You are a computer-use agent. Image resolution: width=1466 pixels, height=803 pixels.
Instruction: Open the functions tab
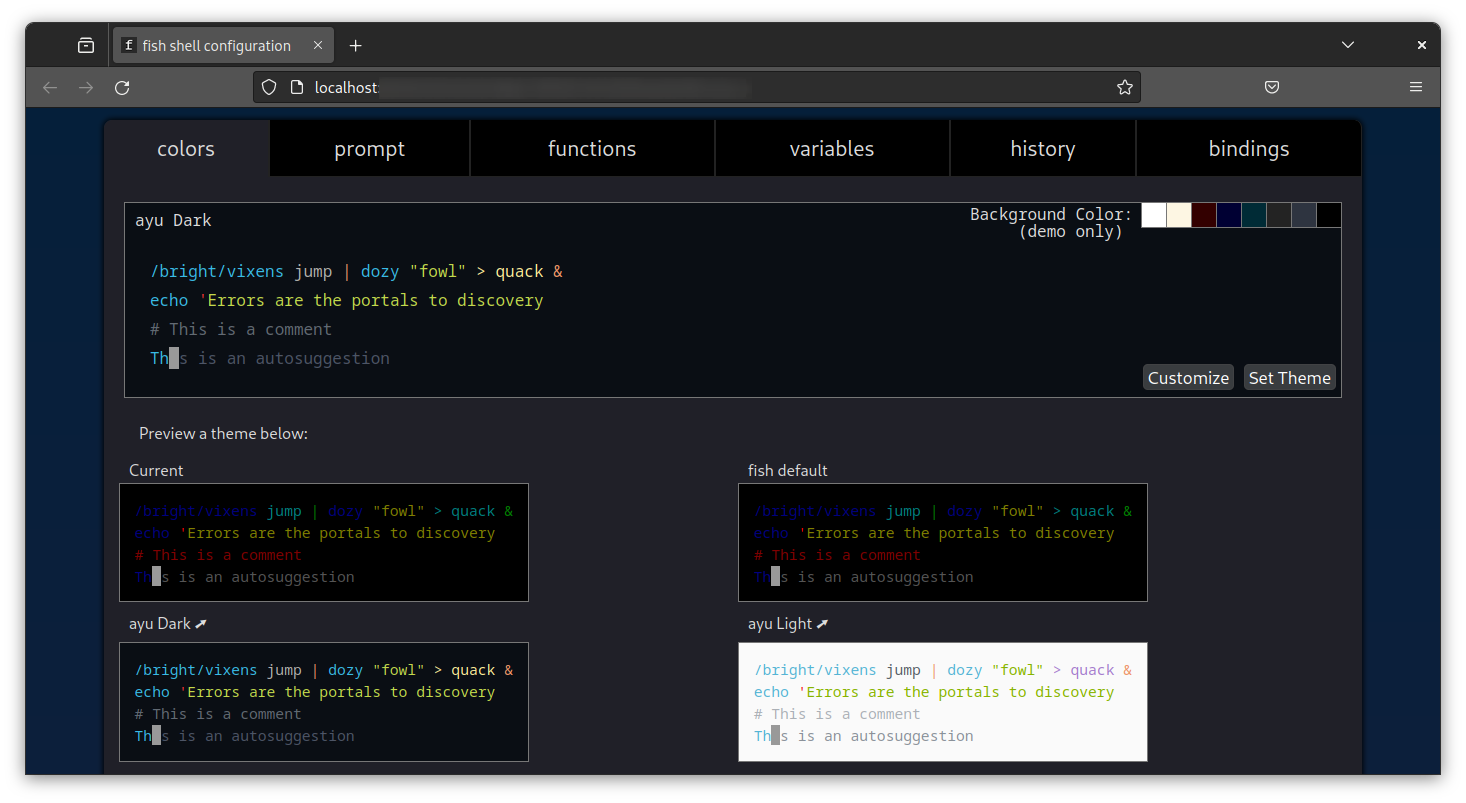tap(592, 148)
